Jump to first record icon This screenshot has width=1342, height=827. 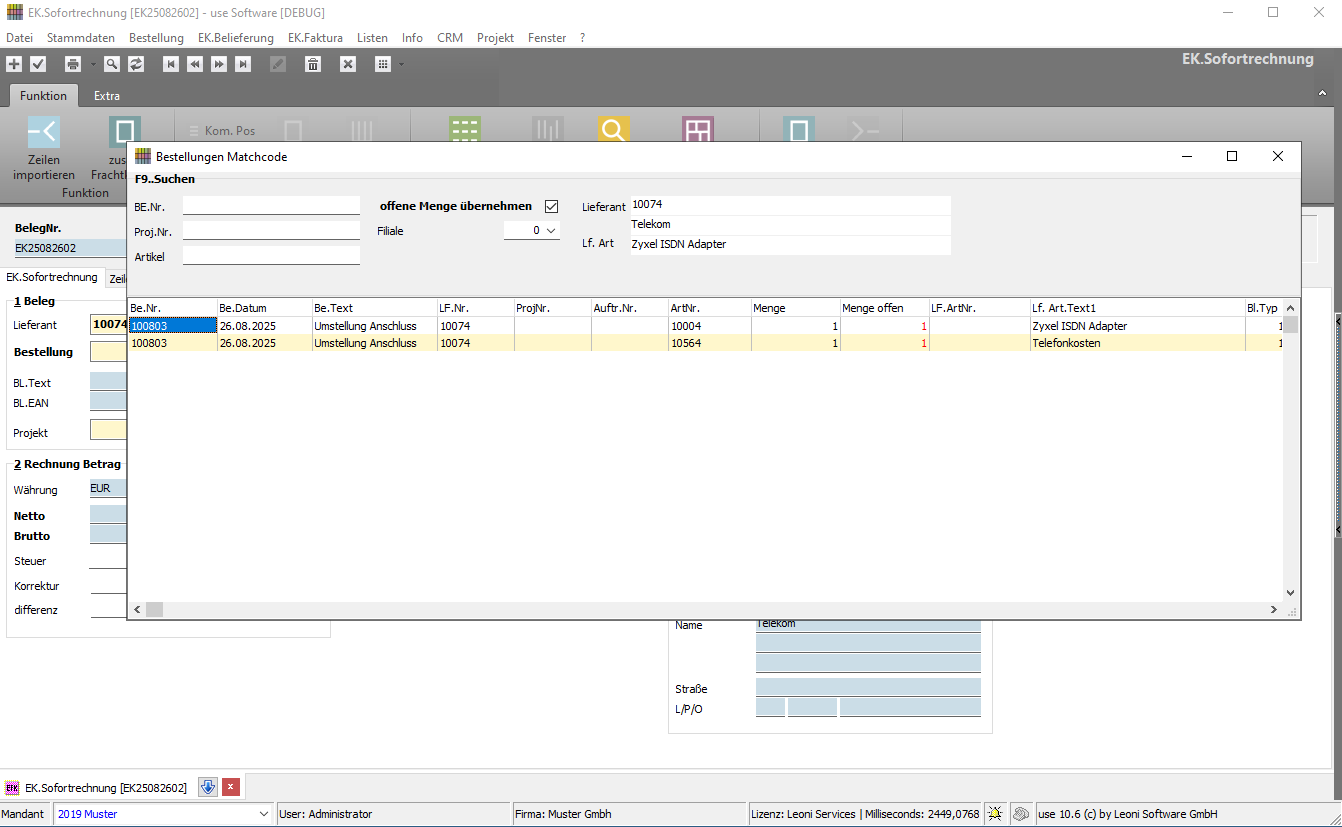coord(171,64)
